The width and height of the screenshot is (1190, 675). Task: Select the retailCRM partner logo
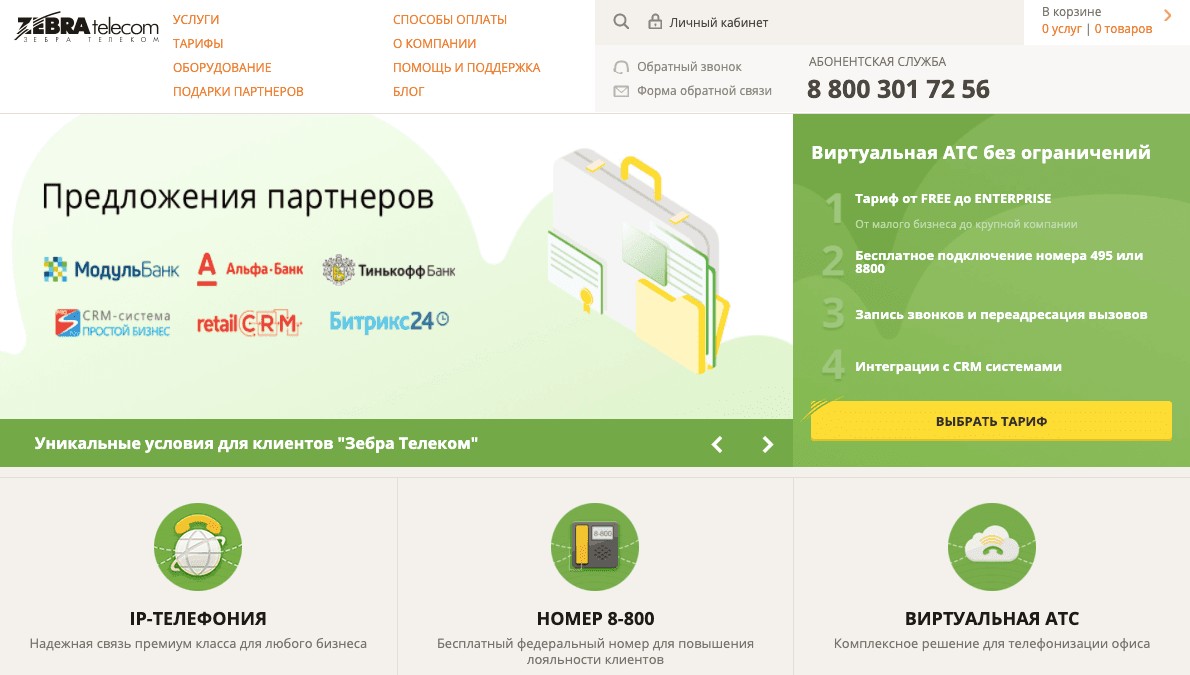pos(249,323)
